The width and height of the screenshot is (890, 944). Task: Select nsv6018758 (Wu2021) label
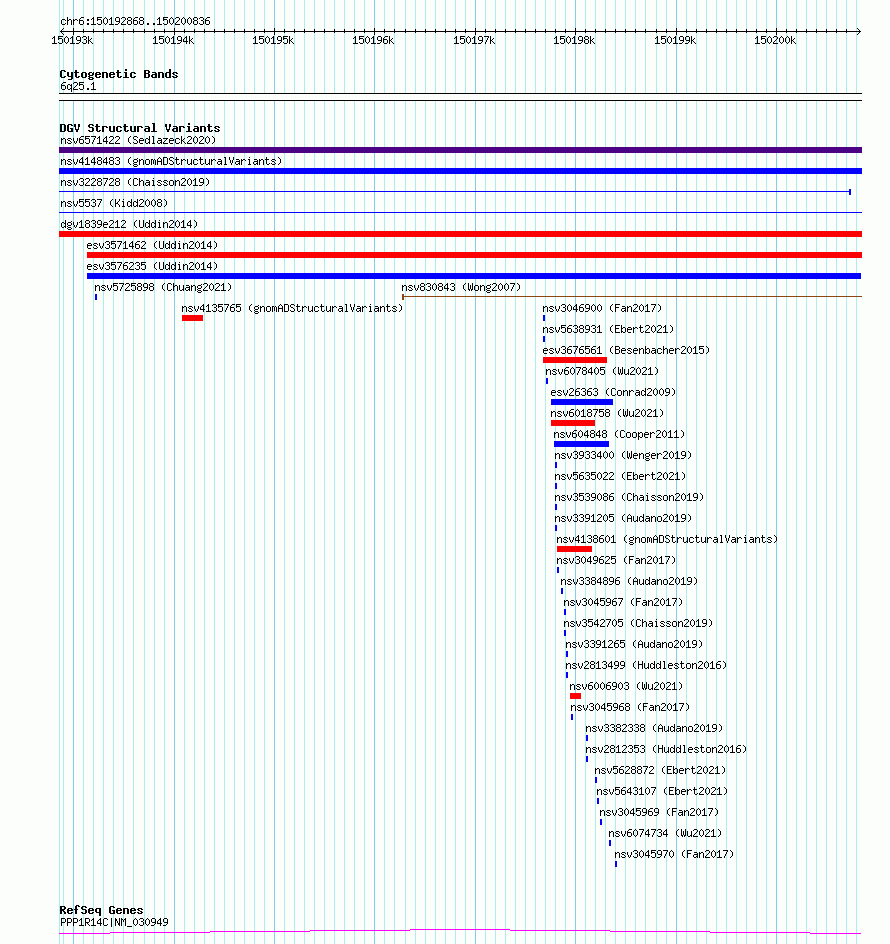click(607, 414)
